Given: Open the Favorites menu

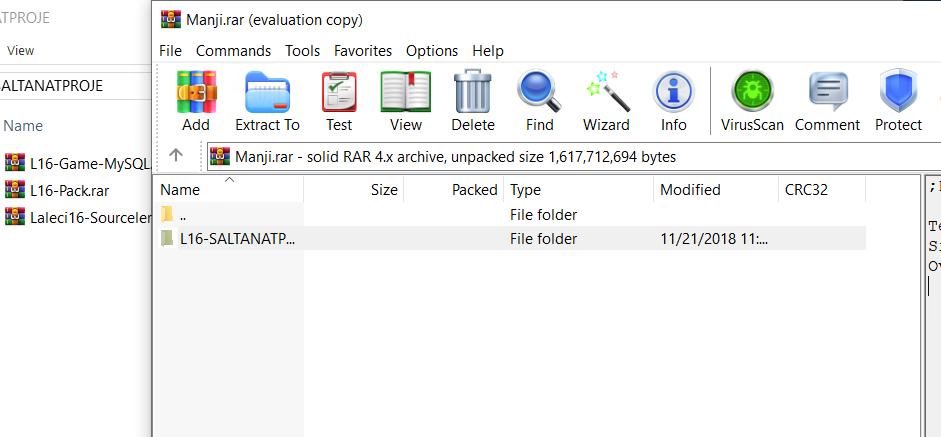Looking at the screenshot, I should click(363, 51).
